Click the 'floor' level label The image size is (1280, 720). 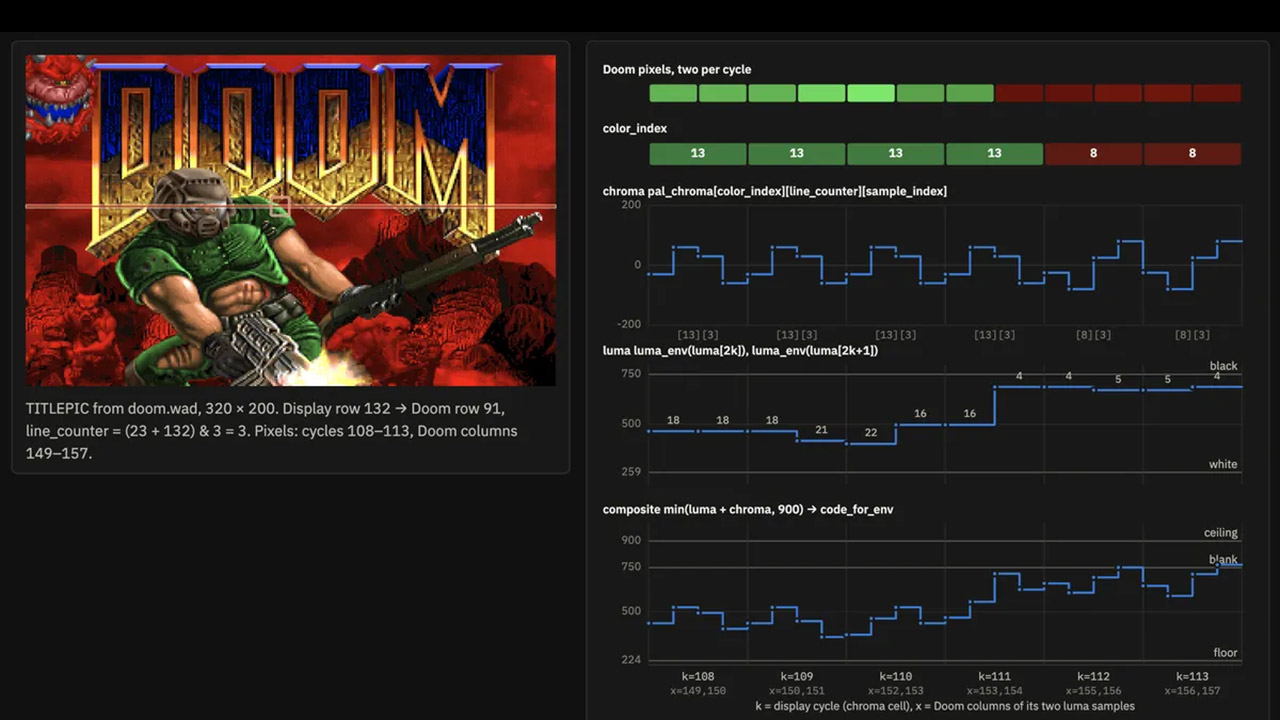pyautogui.click(x=1226, y=653)
